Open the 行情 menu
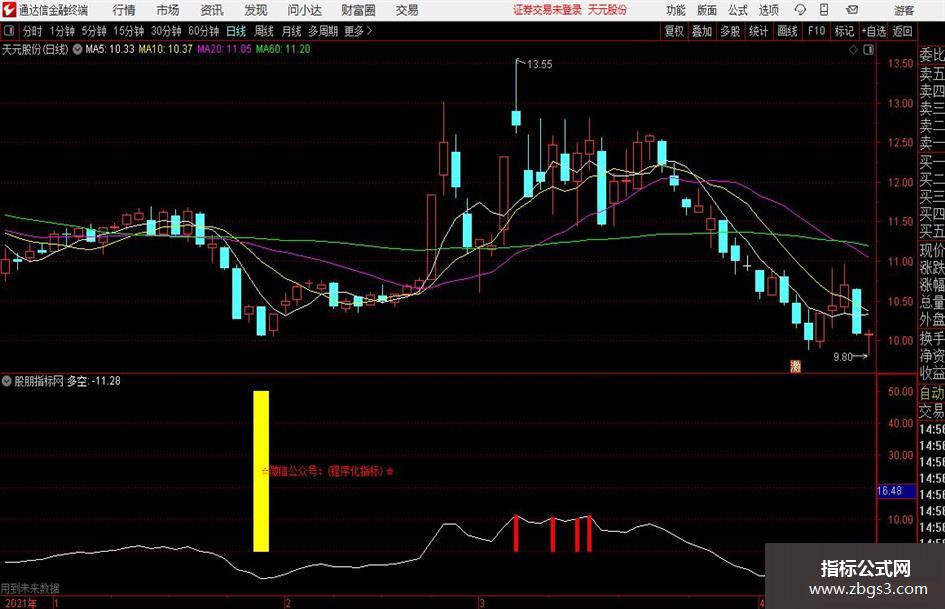The image size is (945, 609). click(124, 10)
